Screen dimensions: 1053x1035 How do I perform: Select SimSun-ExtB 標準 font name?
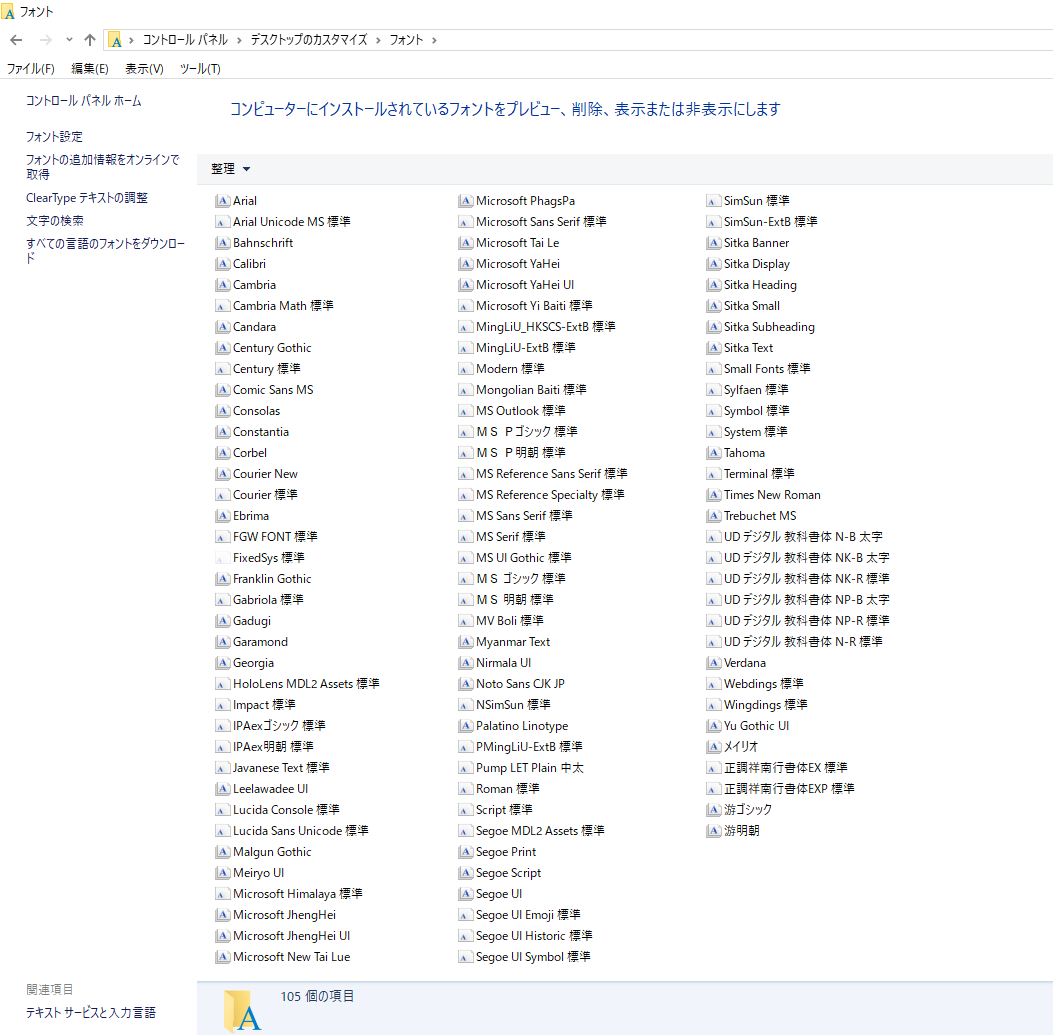coord(770,222)
